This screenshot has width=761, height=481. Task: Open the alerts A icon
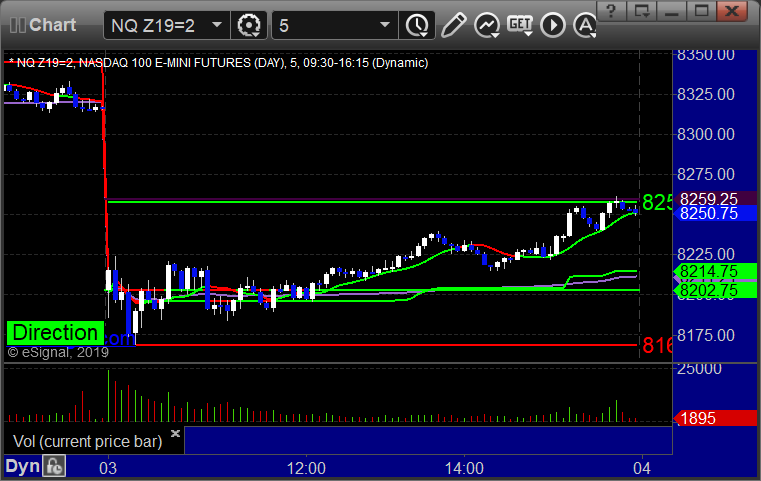point(585,25)
